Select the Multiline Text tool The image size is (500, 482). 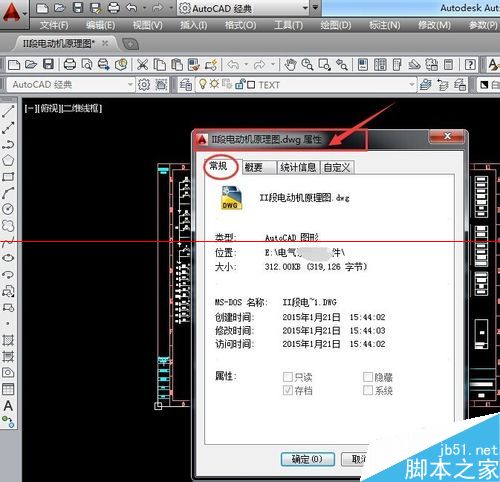tap(8, 406)
